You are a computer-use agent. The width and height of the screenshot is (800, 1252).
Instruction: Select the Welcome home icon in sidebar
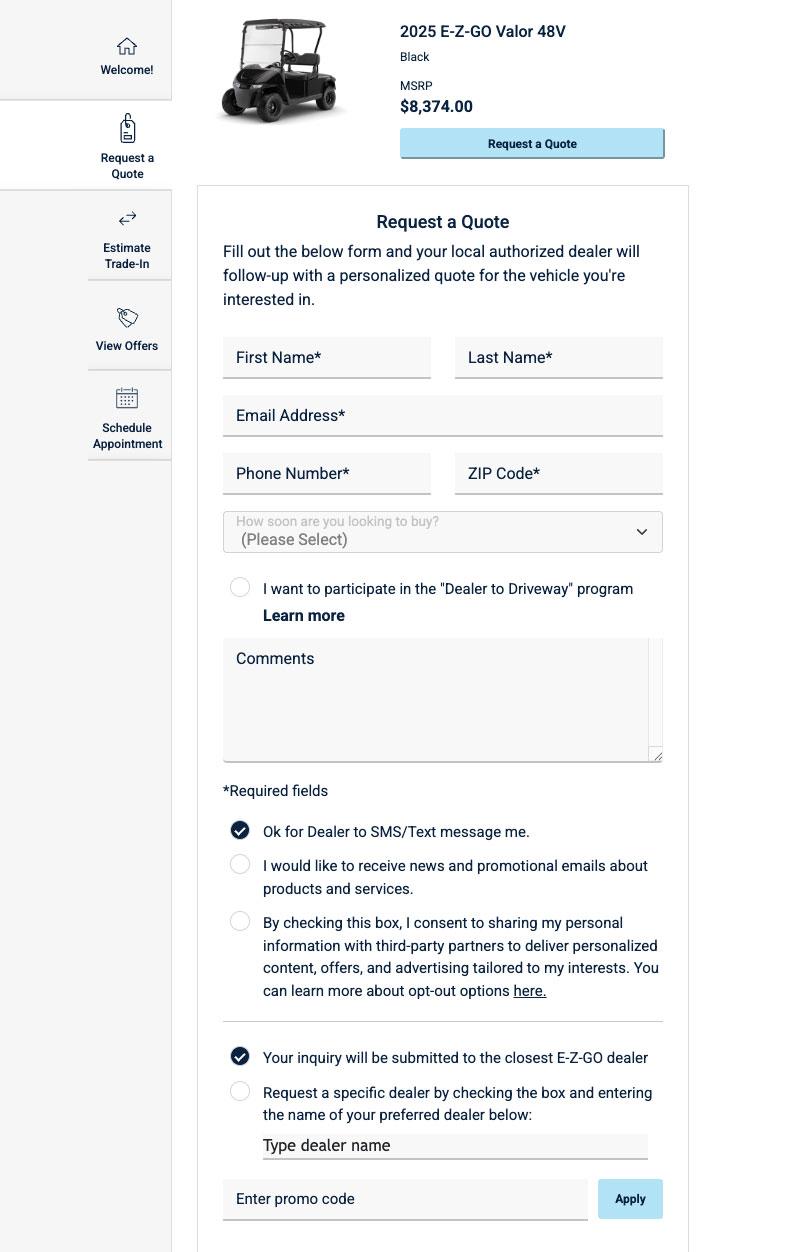click(x=127, y=46)
